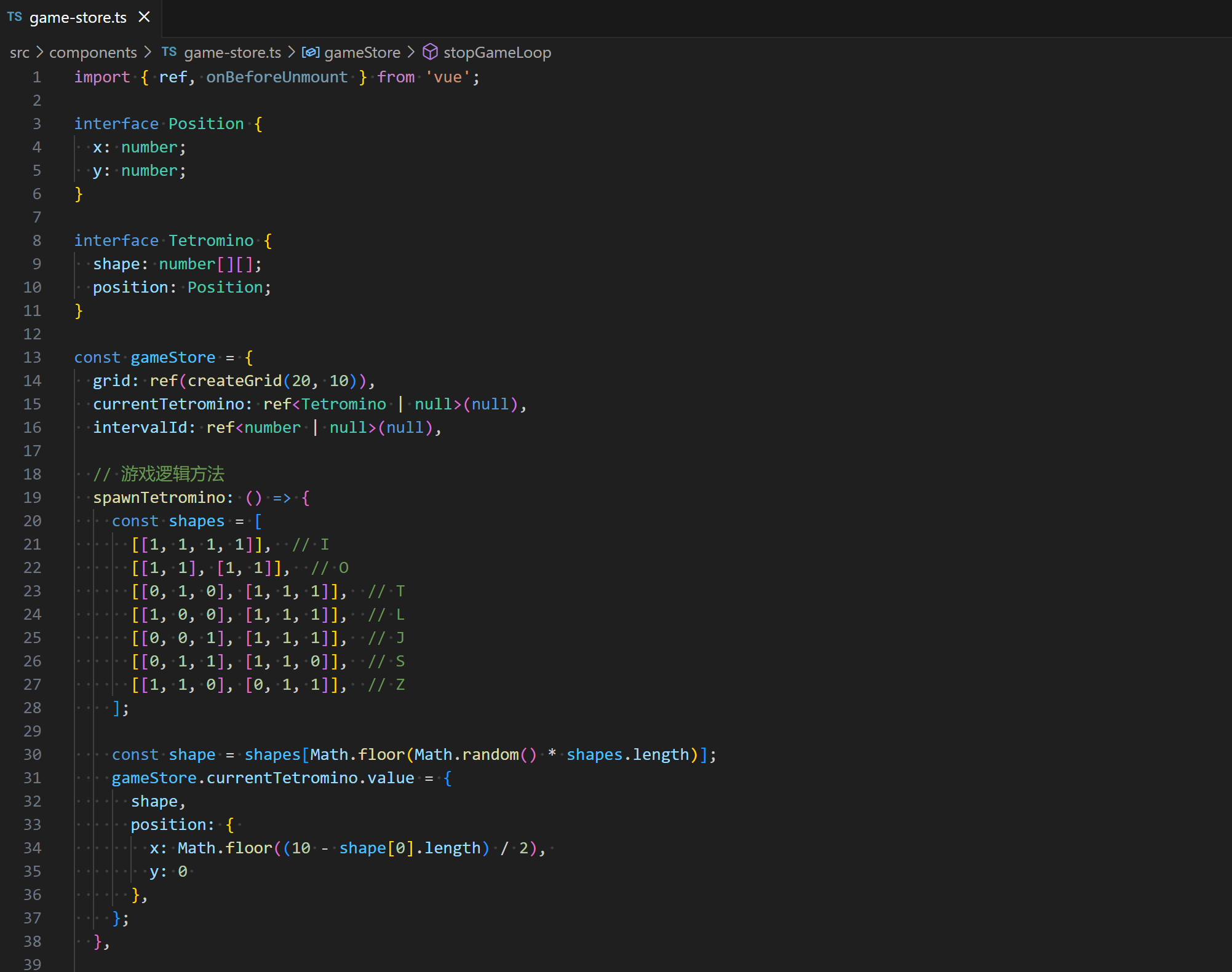Click the stopGameLoop method cube icon
The image size is (1232, 972).
click(x=430, y=52)
